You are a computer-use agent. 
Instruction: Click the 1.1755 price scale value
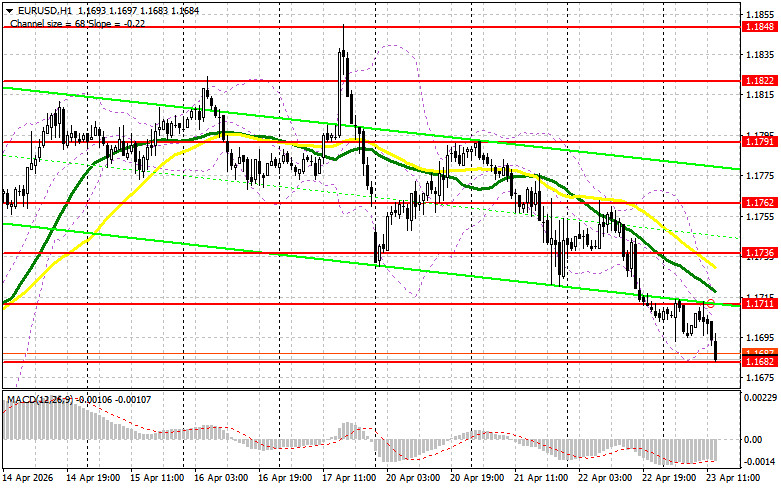(761, 217)
